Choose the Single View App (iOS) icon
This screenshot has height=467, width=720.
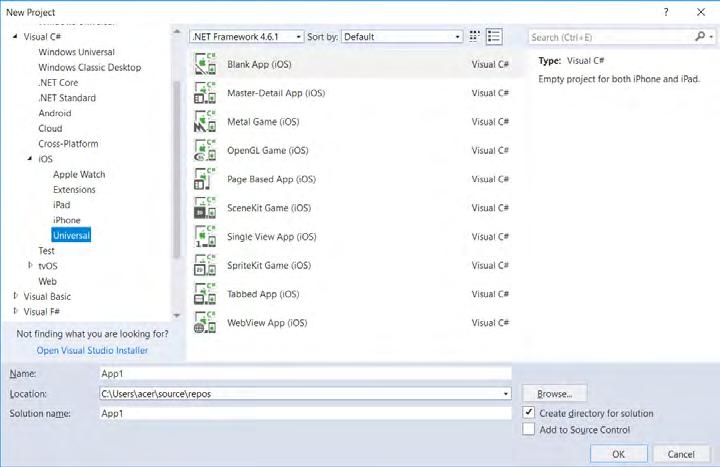(205, 236)
